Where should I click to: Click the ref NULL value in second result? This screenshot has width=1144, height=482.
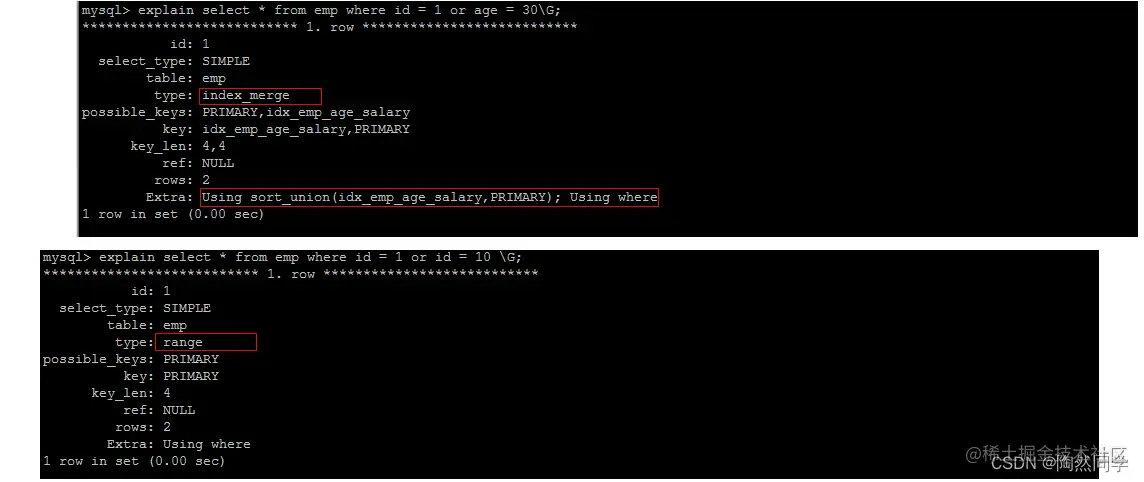pos(179,410)
